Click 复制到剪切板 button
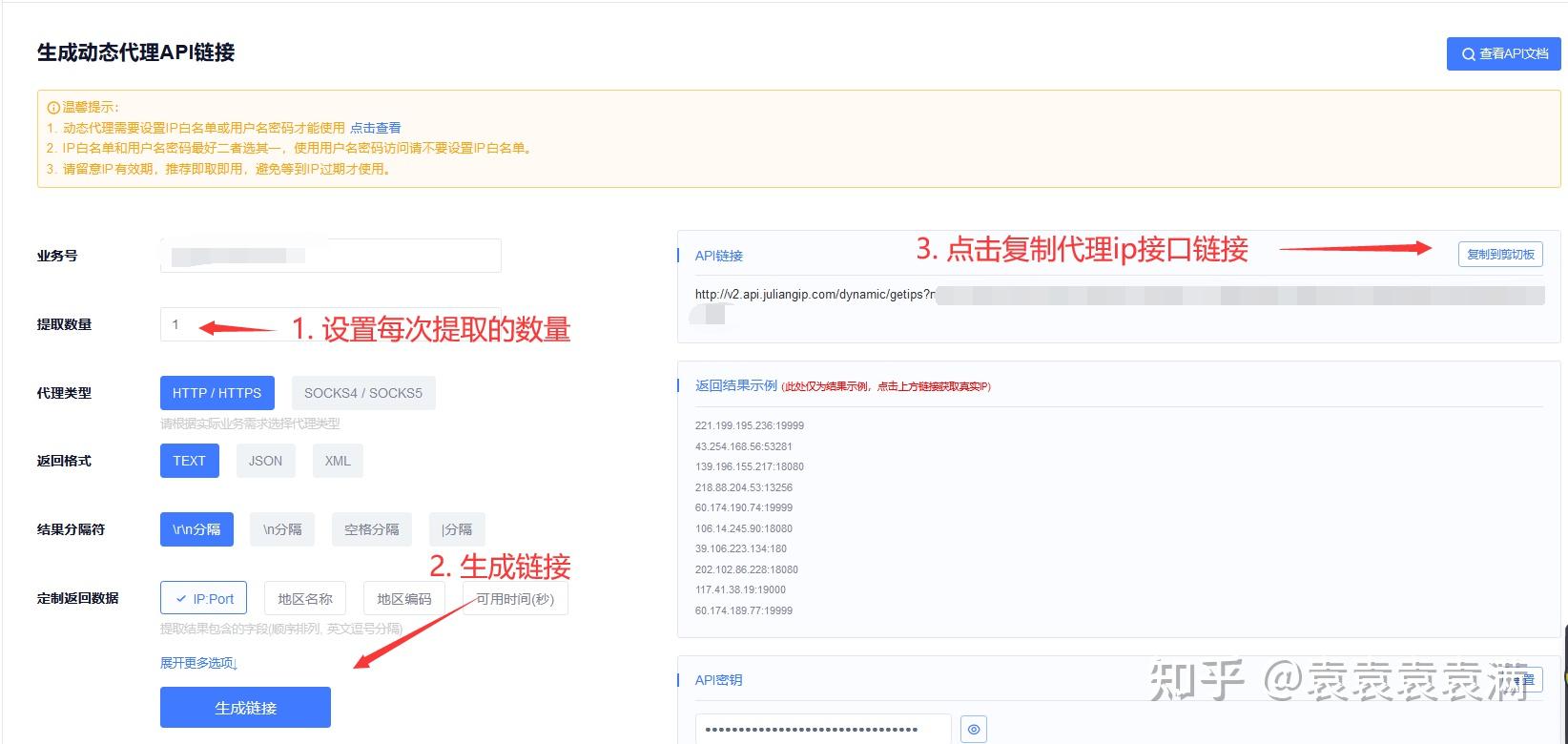The height and width of the screenshot is (744, 1568). pos(1500,254)
